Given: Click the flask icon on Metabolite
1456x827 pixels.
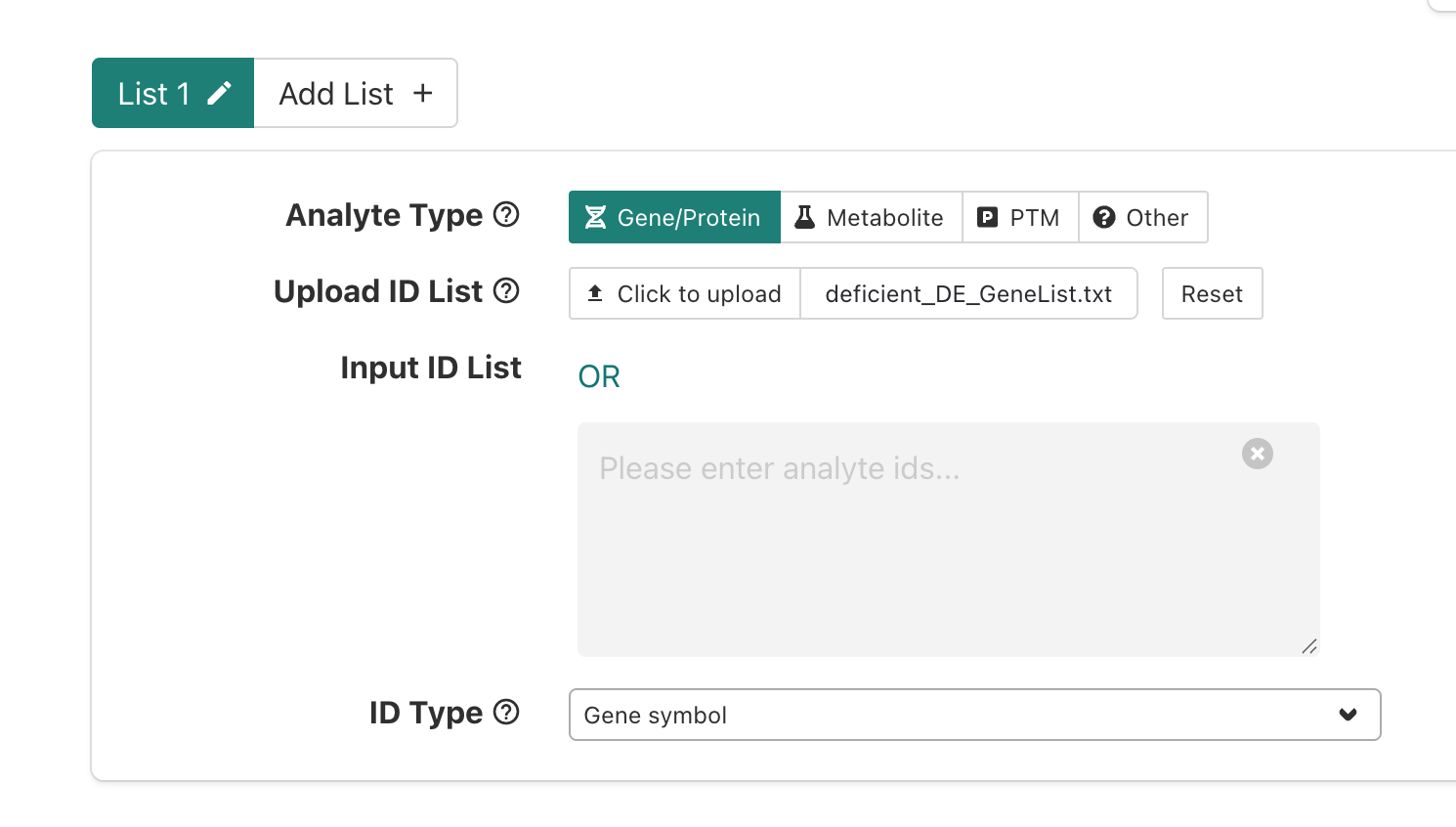Looking at the screenshot, I should coord(805,217).
